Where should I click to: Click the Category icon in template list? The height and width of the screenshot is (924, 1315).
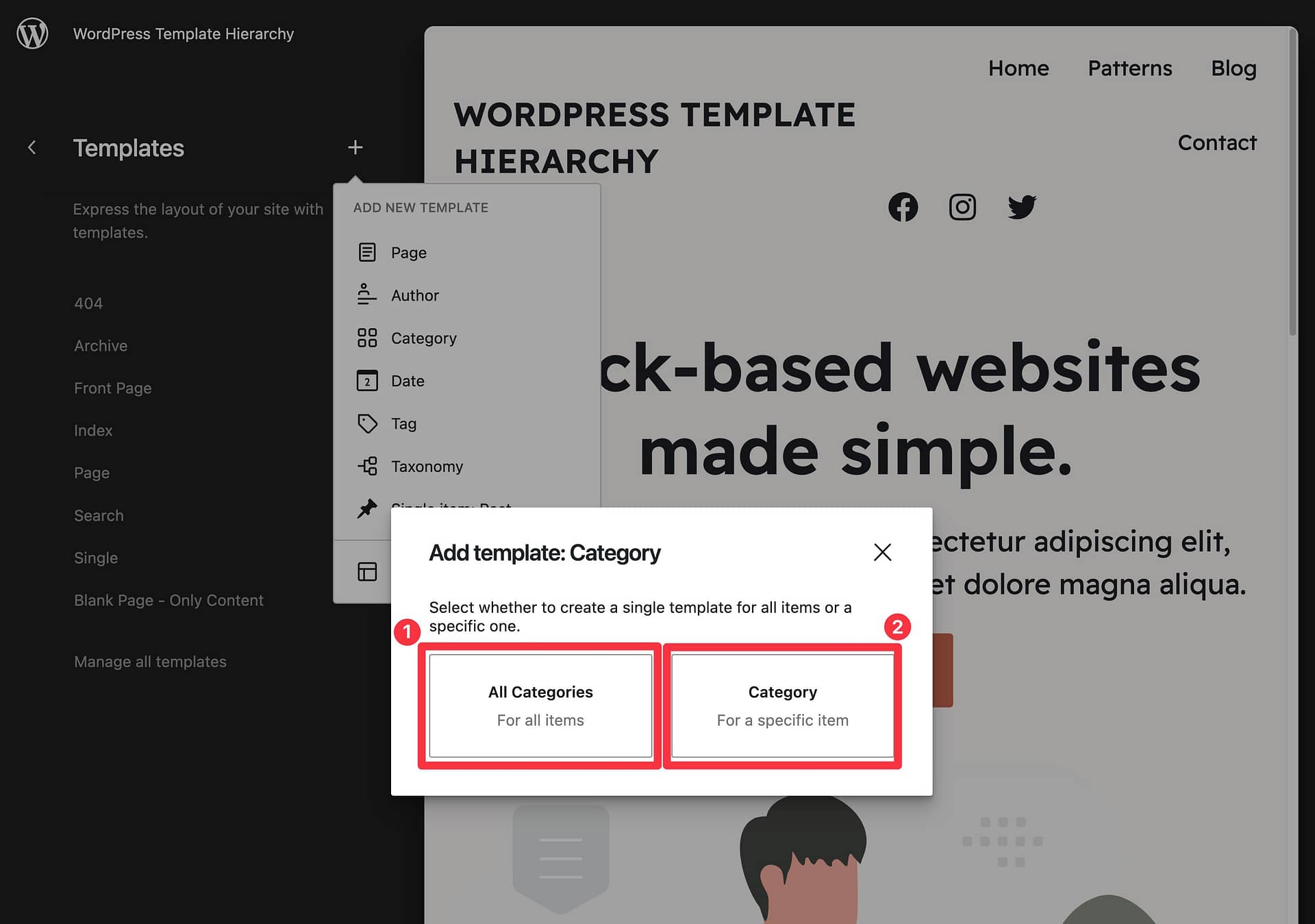[x=367, y=338]
